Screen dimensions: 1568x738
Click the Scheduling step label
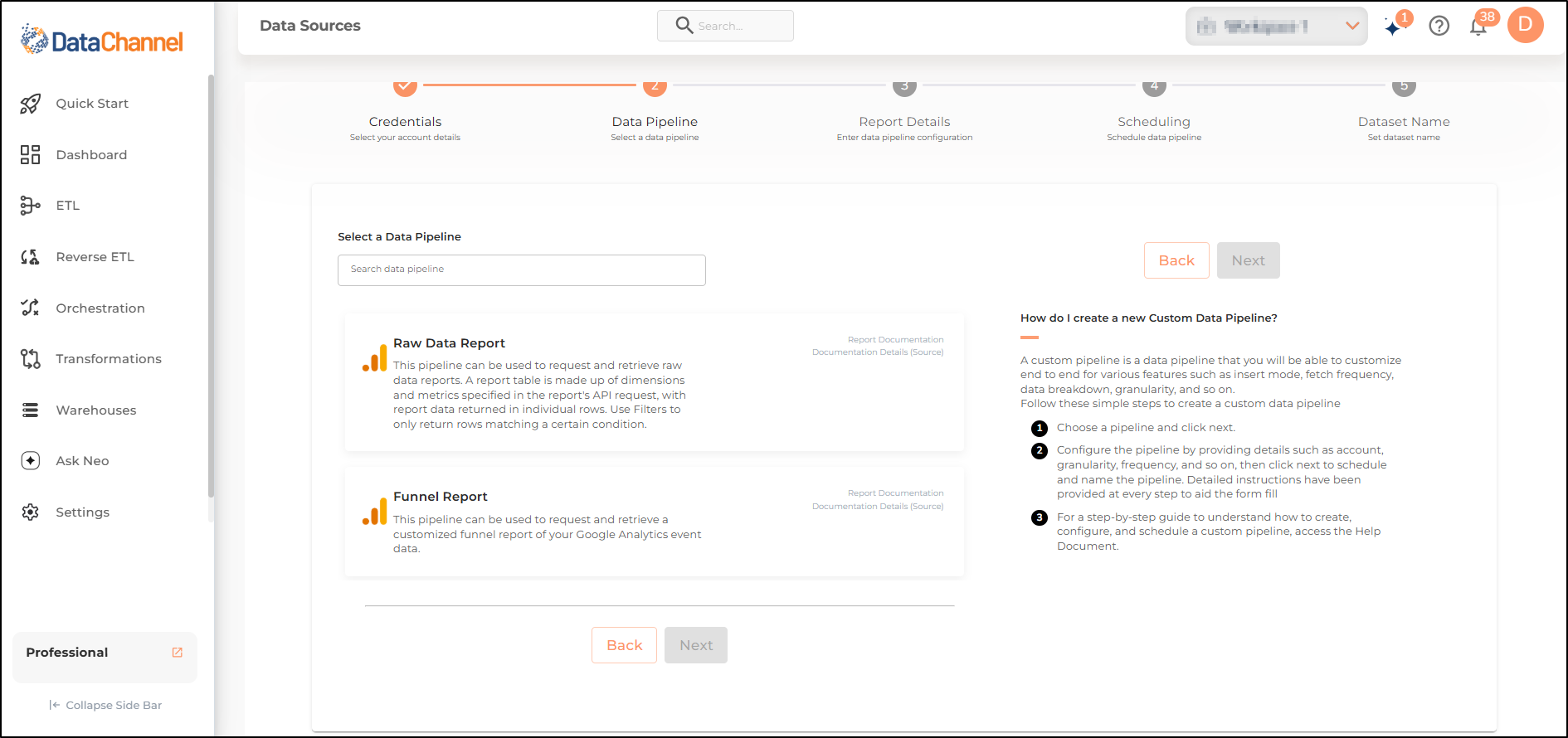(1154, 122)
